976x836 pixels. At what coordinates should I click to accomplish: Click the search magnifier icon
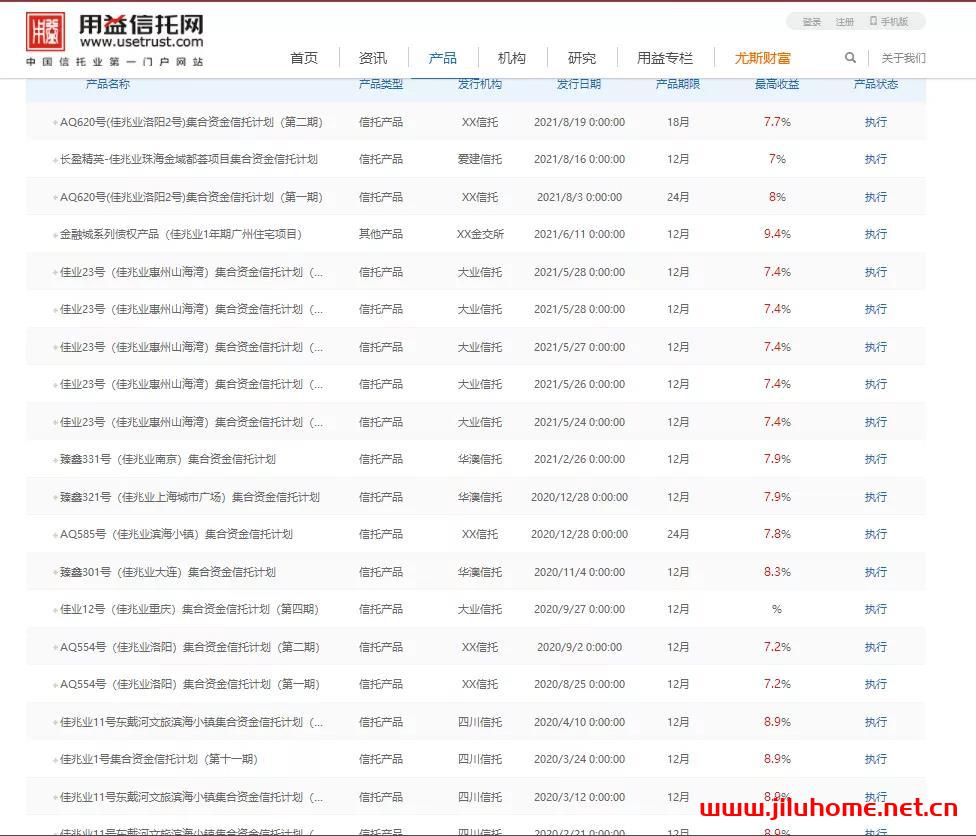850,58
